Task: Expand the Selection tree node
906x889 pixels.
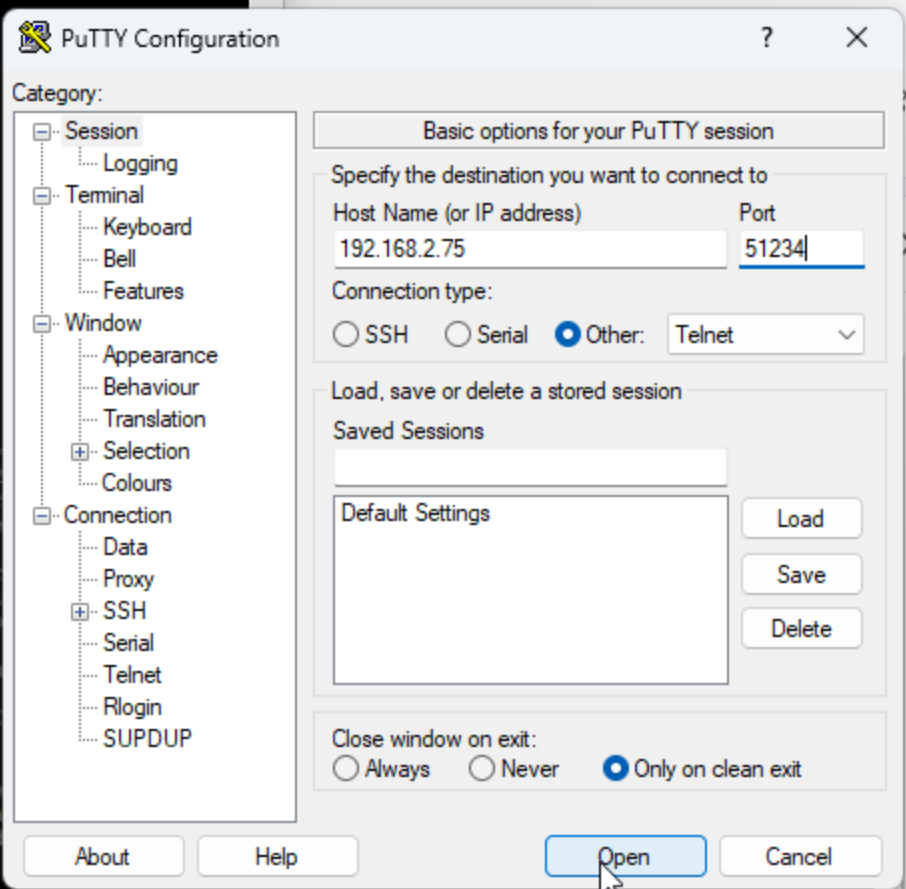Action: coord(80,452)
